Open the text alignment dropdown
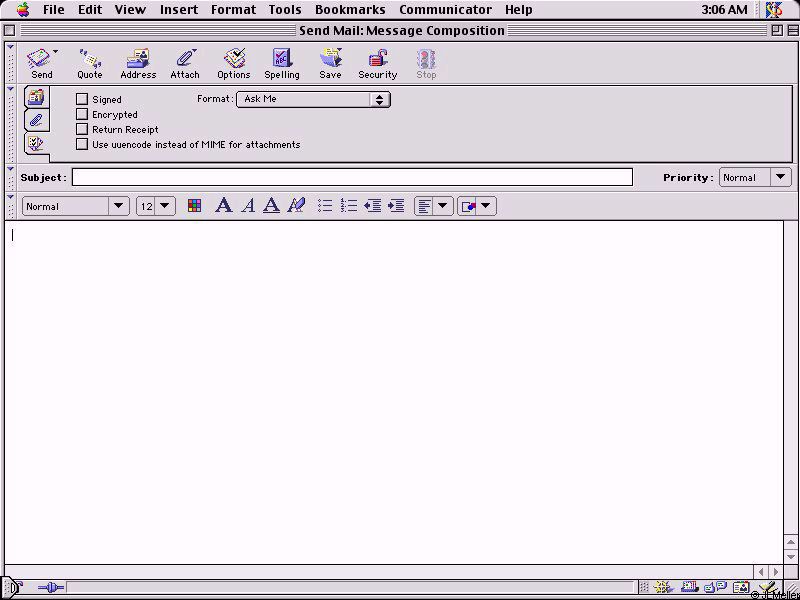Image resolution: width=800 pixels, height=600 pixels. [433, 206]
